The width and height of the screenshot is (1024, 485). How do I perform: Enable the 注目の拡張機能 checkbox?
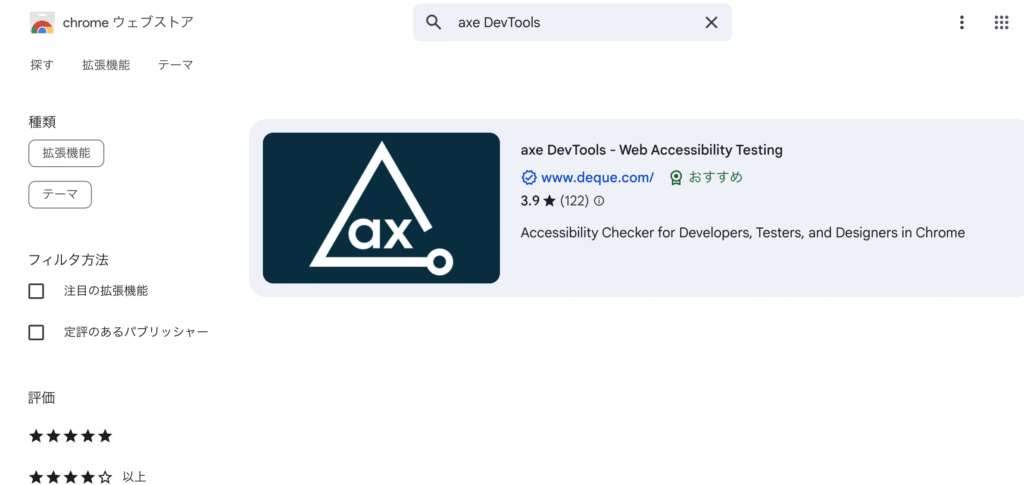pyautogui.click(x=37, y=291)
